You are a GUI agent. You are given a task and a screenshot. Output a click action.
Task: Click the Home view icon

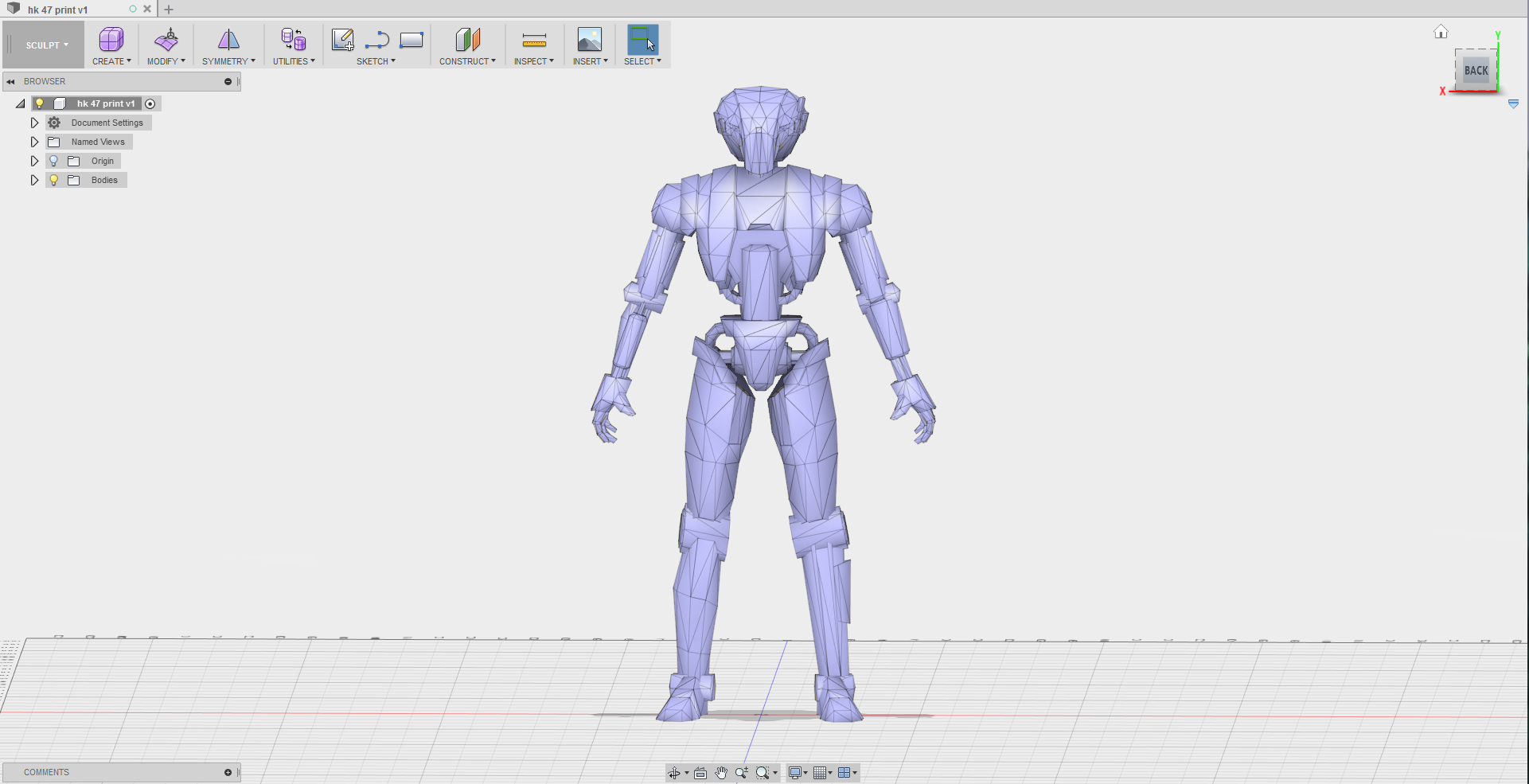(x=1441, y=32)
